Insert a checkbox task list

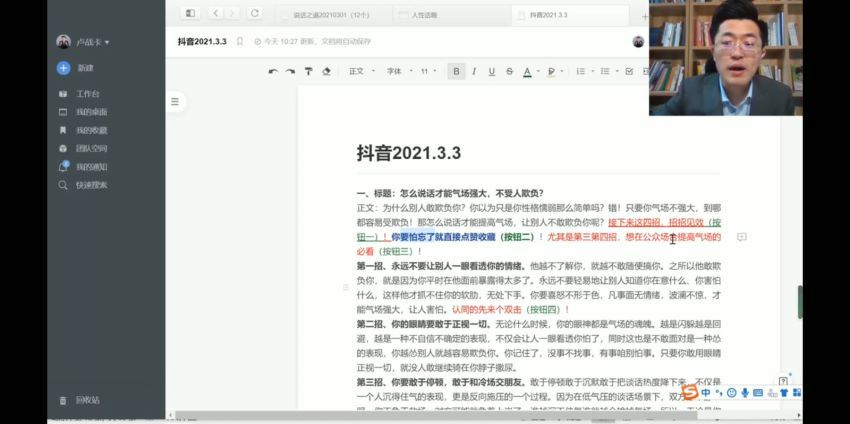click(629, 72)
